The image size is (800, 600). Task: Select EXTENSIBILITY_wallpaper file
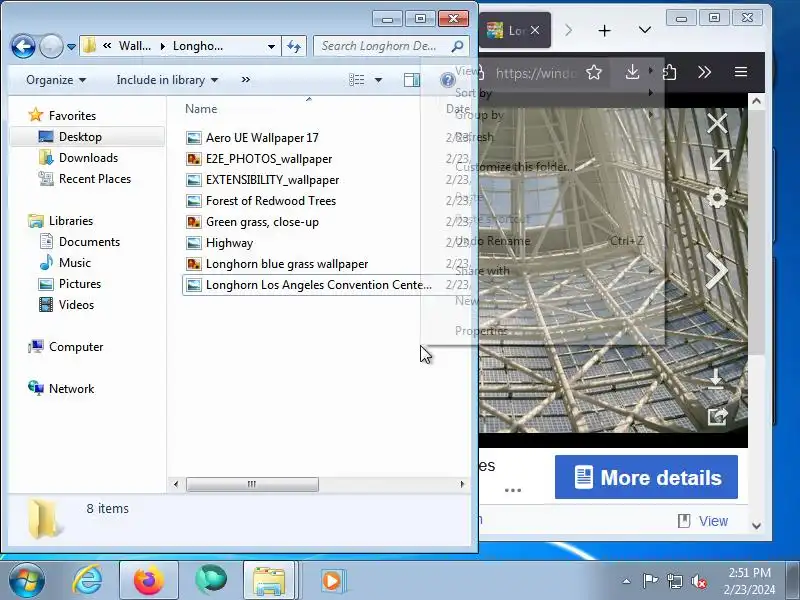[272, 180]
